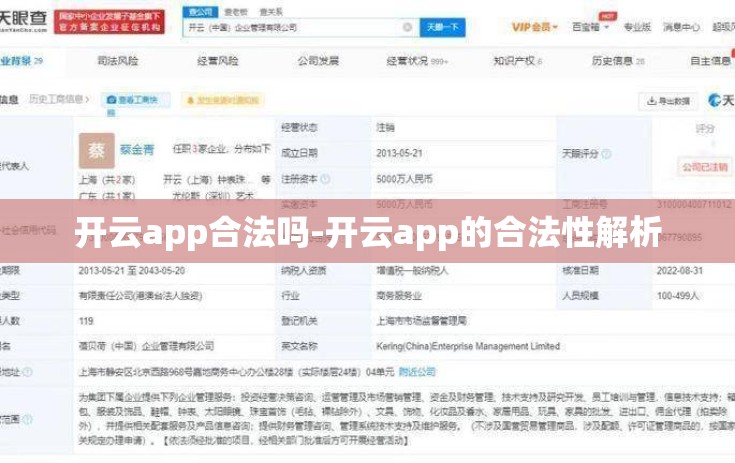Click the 商务服务业 industry value
This screenshot has width=735, height=463.
point(399,296)
